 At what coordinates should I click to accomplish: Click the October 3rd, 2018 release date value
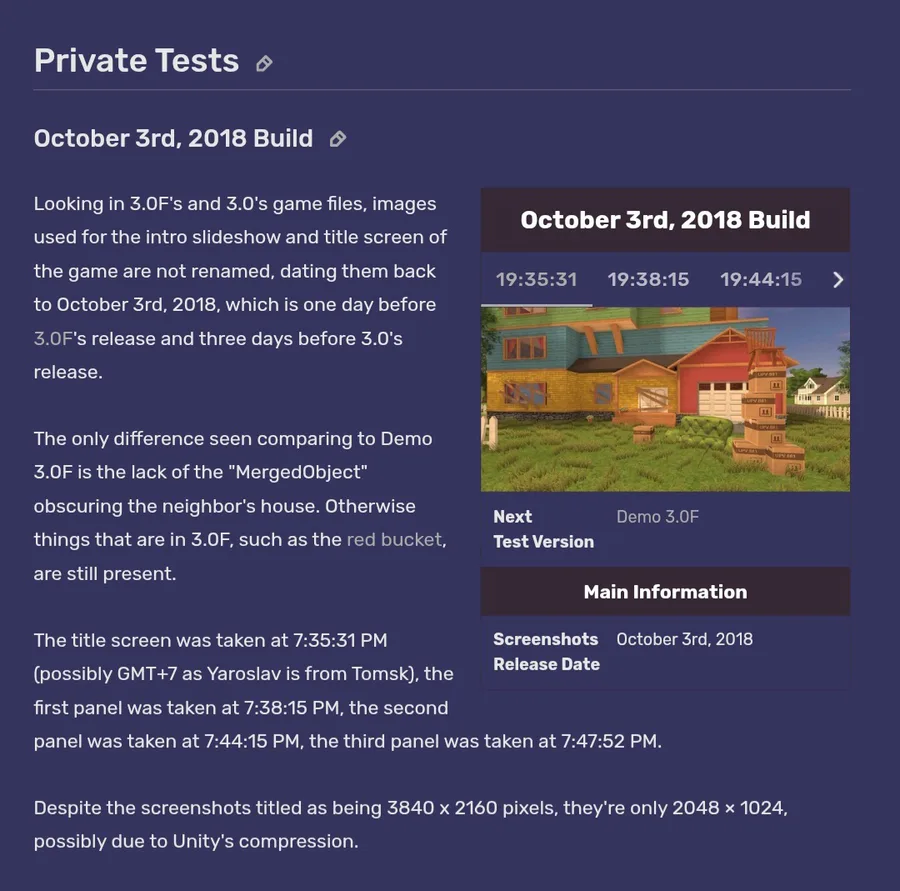coord(684,639)
